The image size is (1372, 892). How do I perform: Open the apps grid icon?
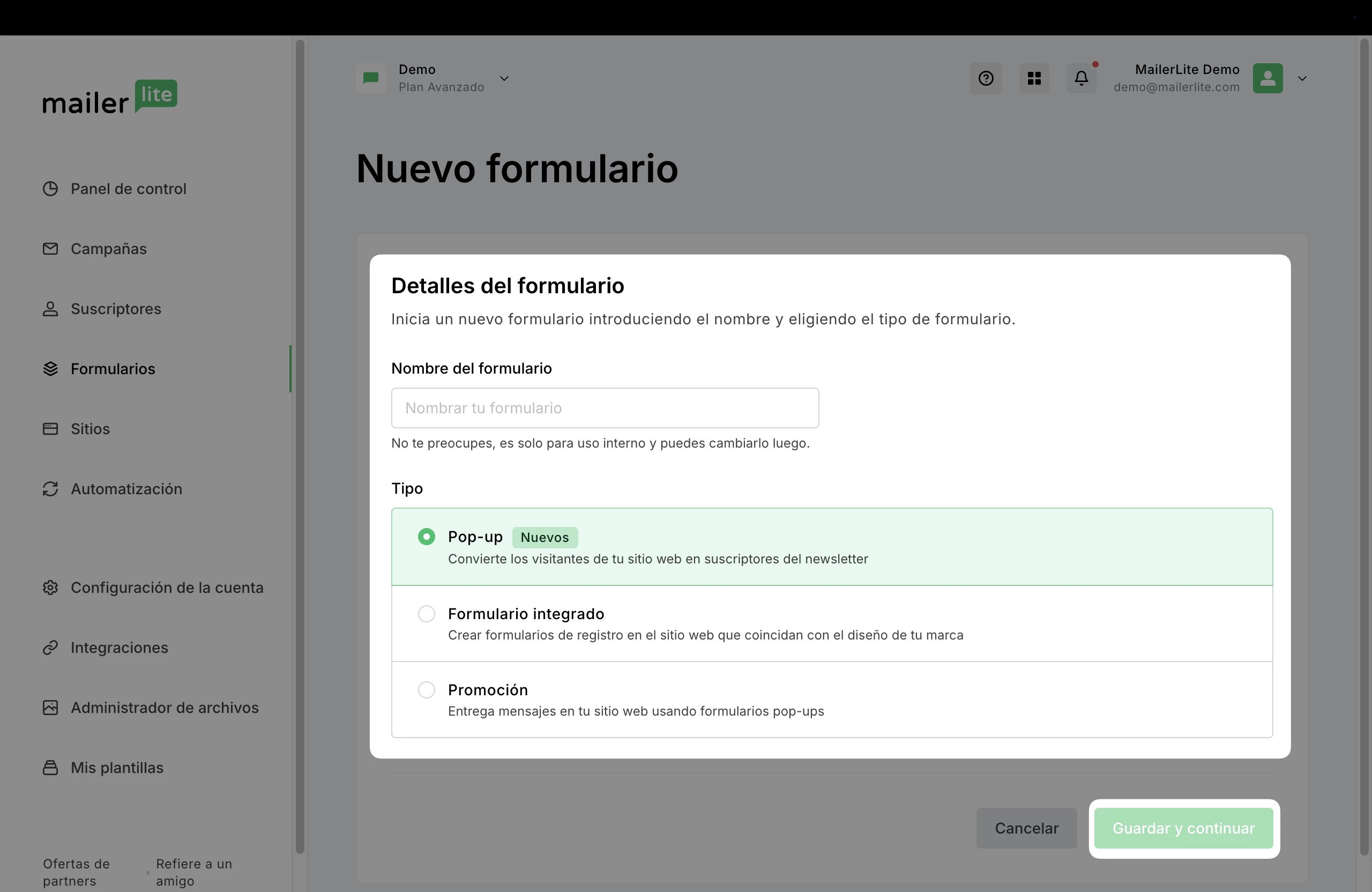tap(1034, 78)
